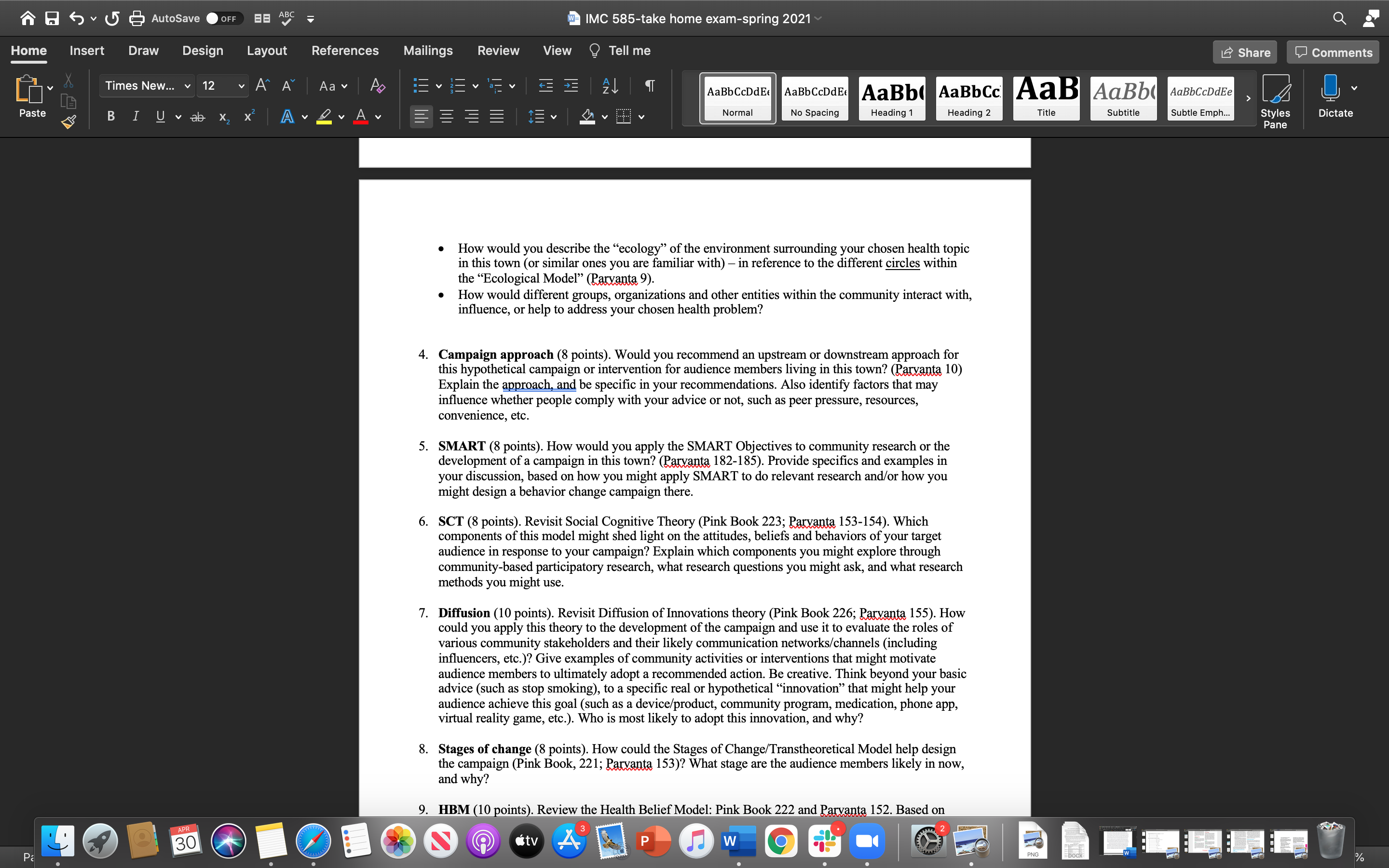
Task: Apply the yellow text highlight color
Action: pos(324,117)
